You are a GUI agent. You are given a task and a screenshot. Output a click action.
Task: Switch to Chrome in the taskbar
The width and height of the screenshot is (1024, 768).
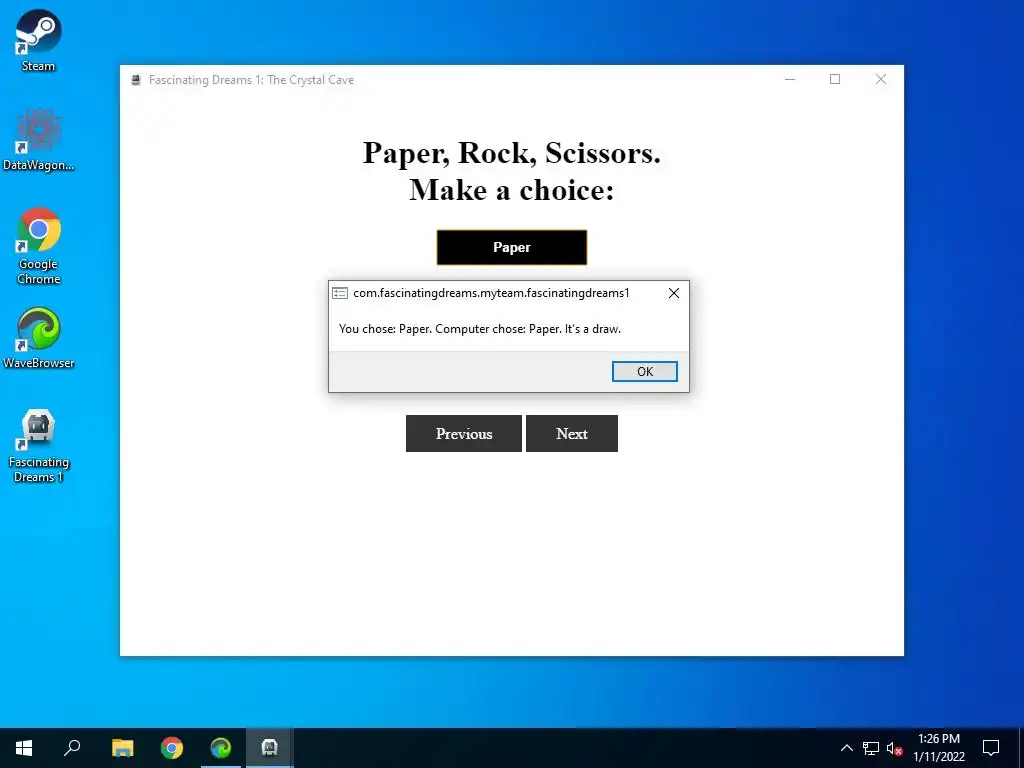click(x=172, y=748)
